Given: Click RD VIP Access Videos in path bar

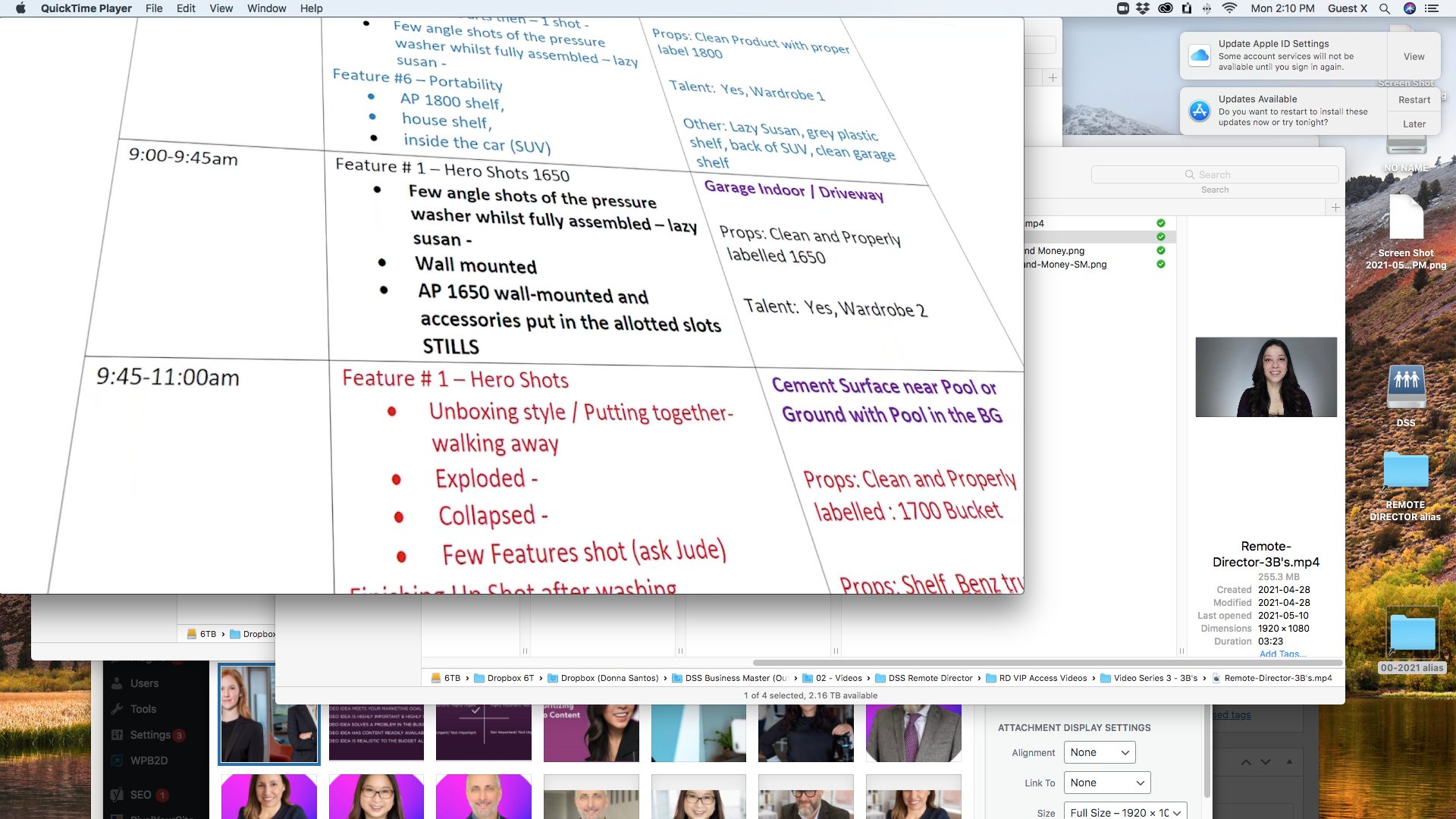Looking at the screenshot, I should click(x=1037, y=678).
